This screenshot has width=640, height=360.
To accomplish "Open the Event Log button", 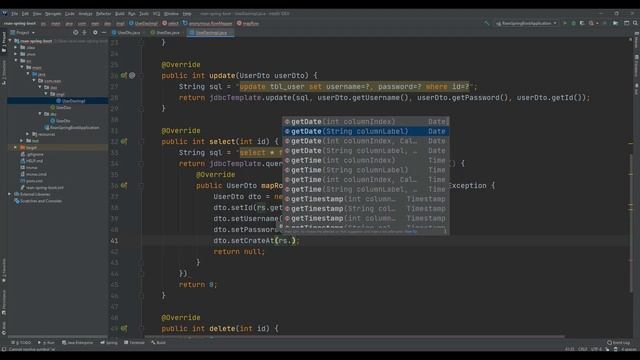I will click(x=618, y=342).
